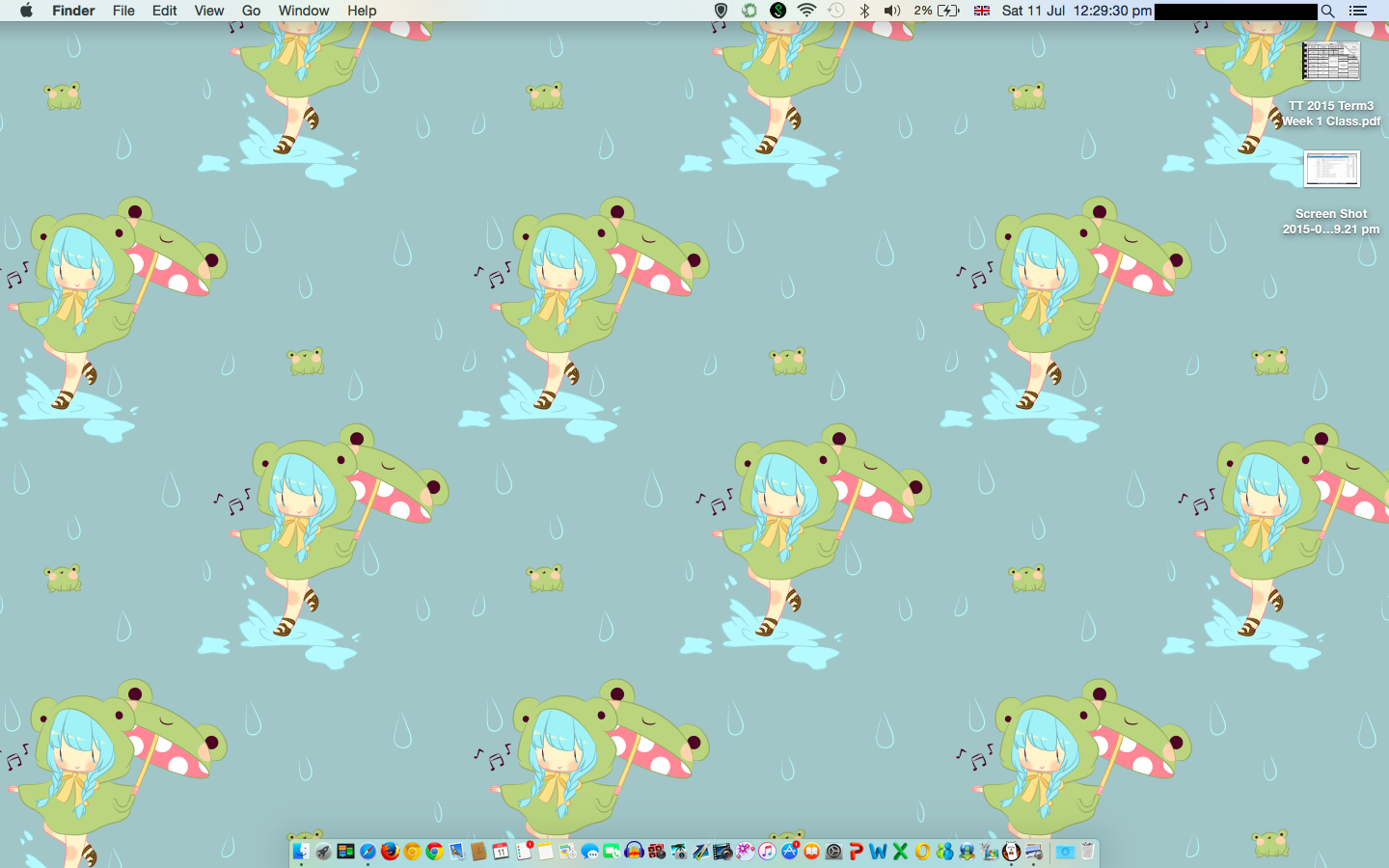
Task: Open Calendar showing 11 in Dock
Action: click(x=501, y=852)
